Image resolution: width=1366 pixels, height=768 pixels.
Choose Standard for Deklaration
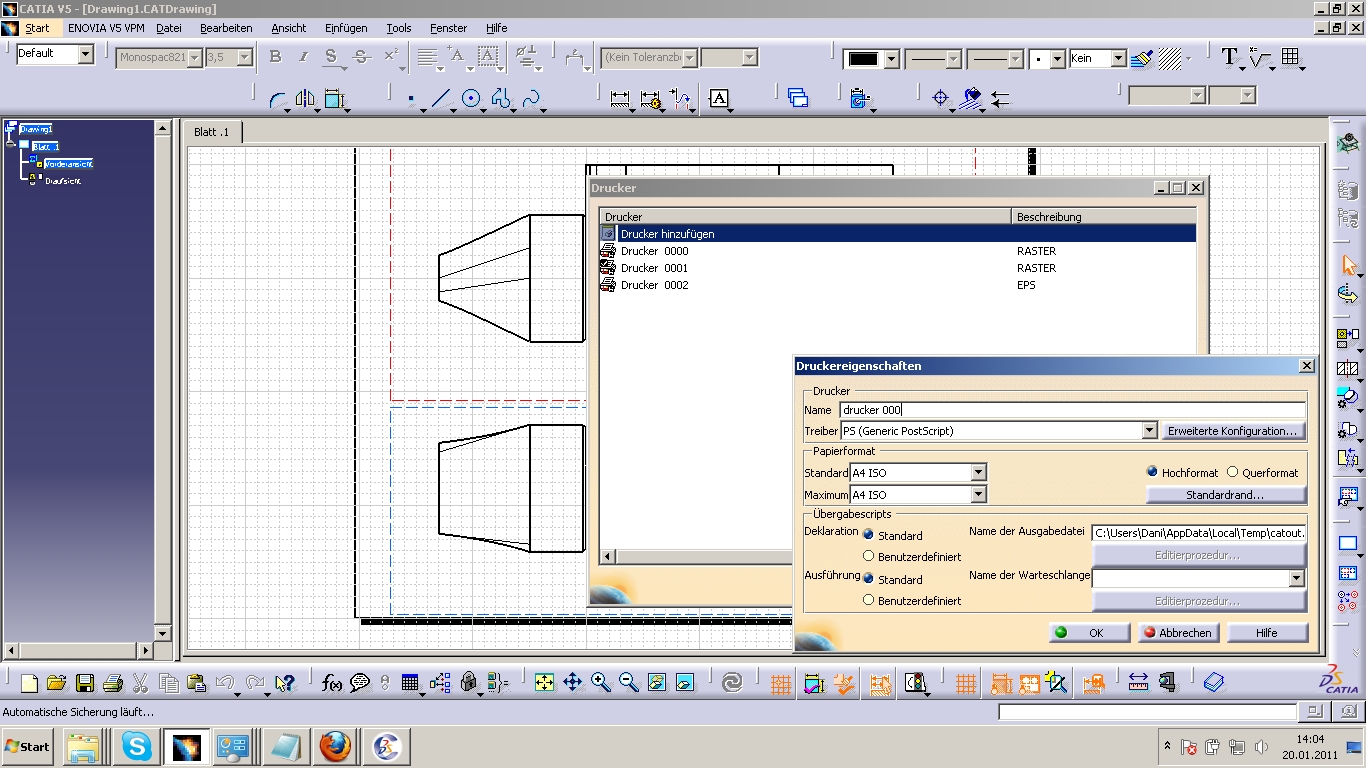(x=868, y=535)
